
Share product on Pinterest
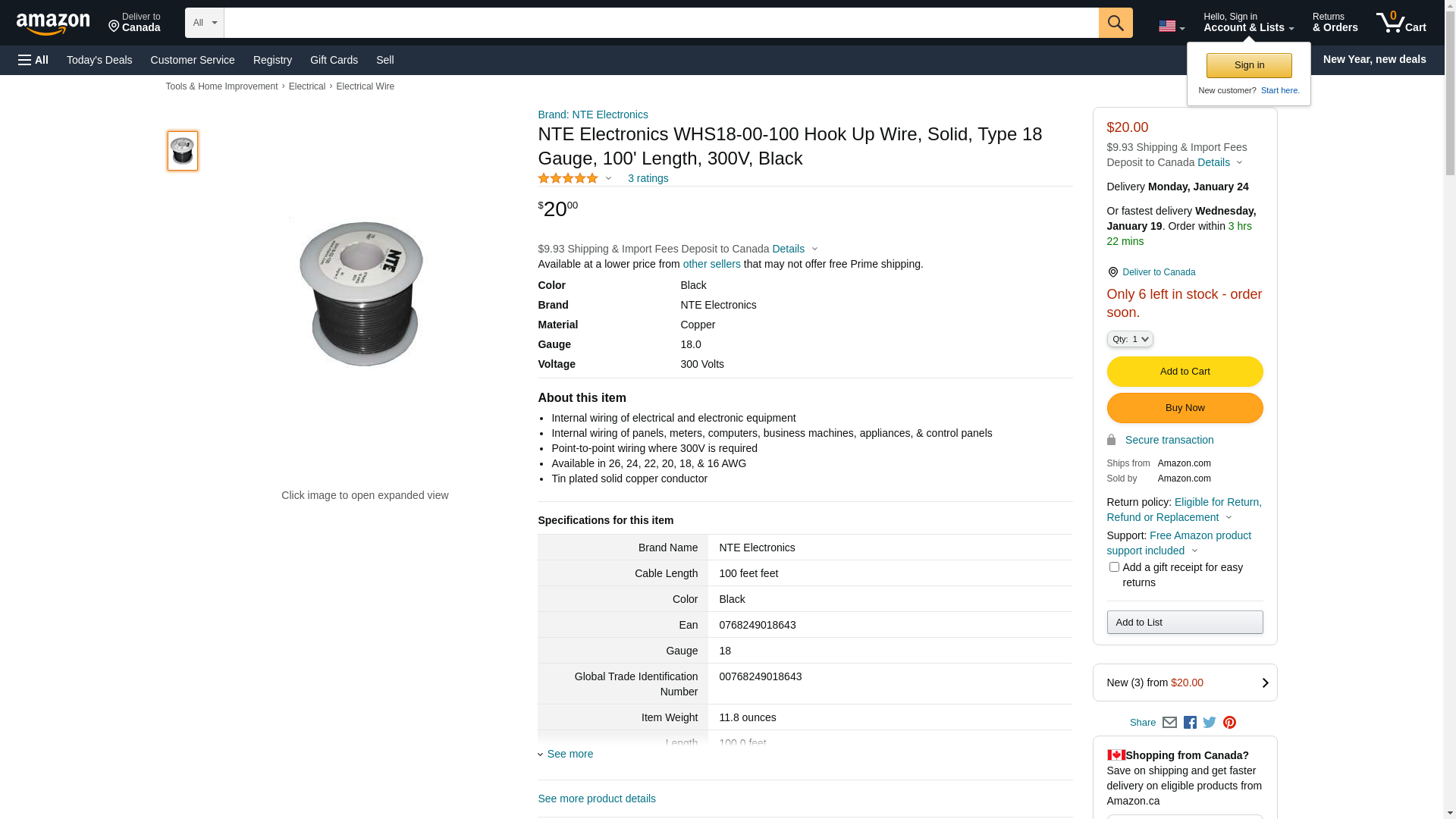tap(1229, 723)
